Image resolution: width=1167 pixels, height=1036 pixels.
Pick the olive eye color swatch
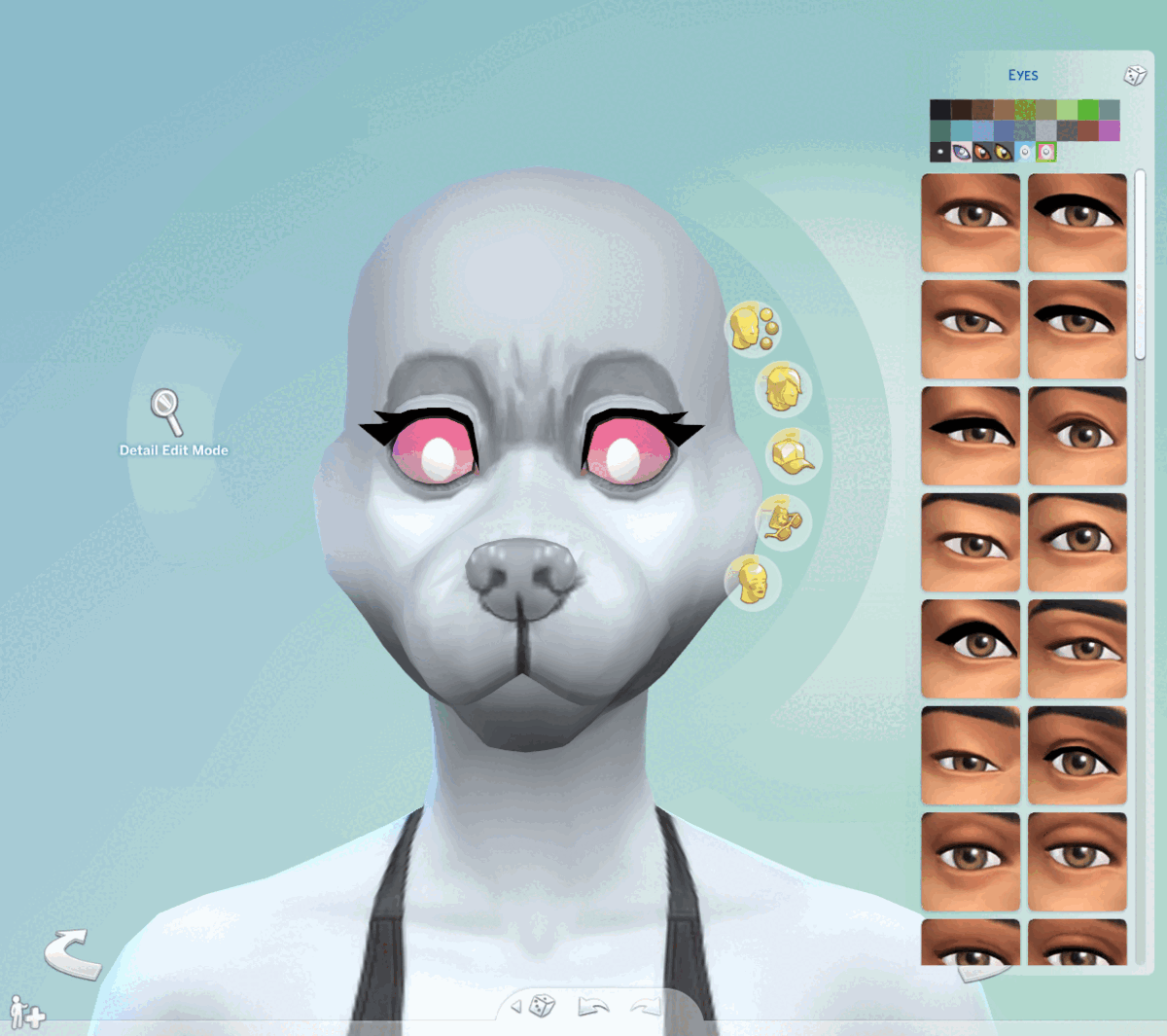click(x=1046, y=110)
